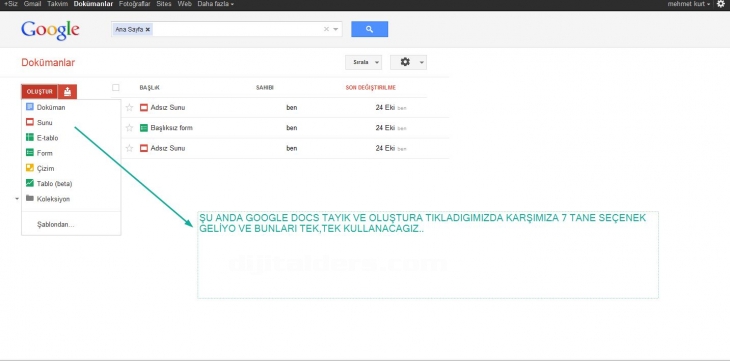Star the Başlıksız form row
Screen dimensions: 730x361
click(129, 128)
